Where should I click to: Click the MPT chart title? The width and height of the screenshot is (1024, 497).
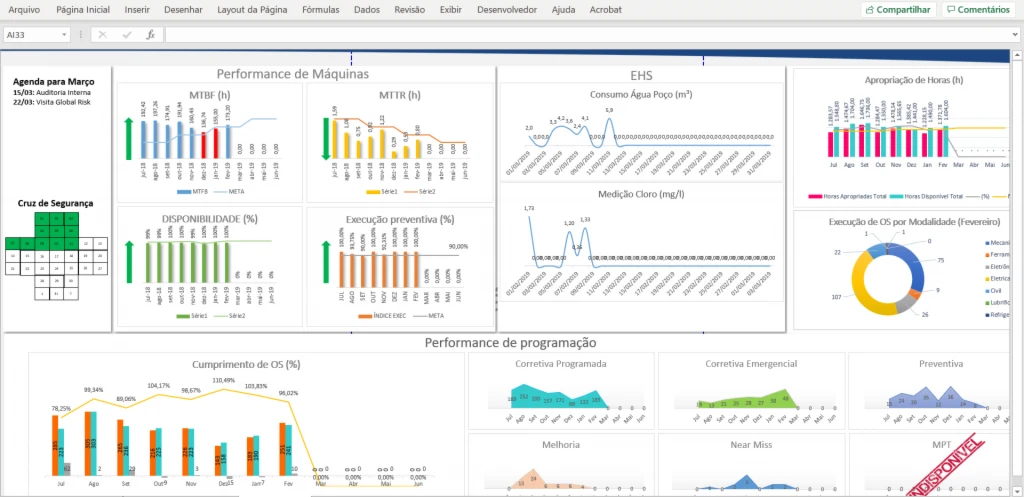(941, 445)
